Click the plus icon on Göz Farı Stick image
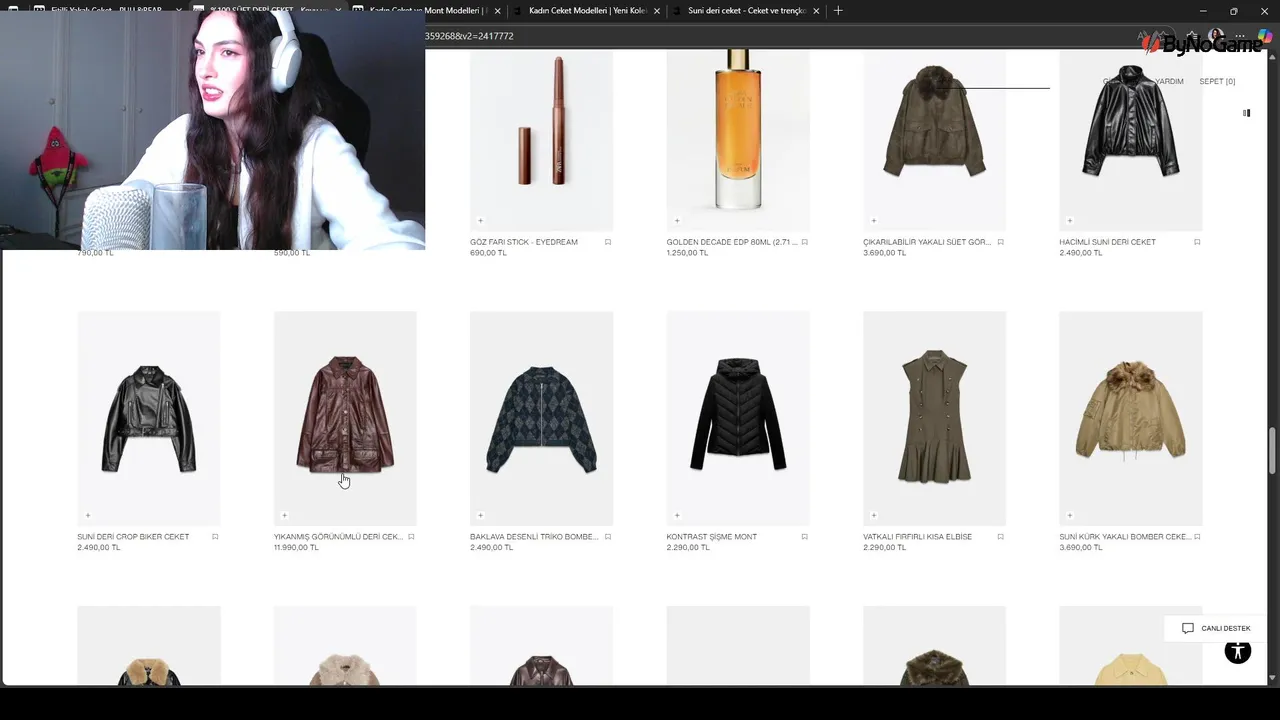The width and height of the screenshot is (1280, 720). pos(480,221)
